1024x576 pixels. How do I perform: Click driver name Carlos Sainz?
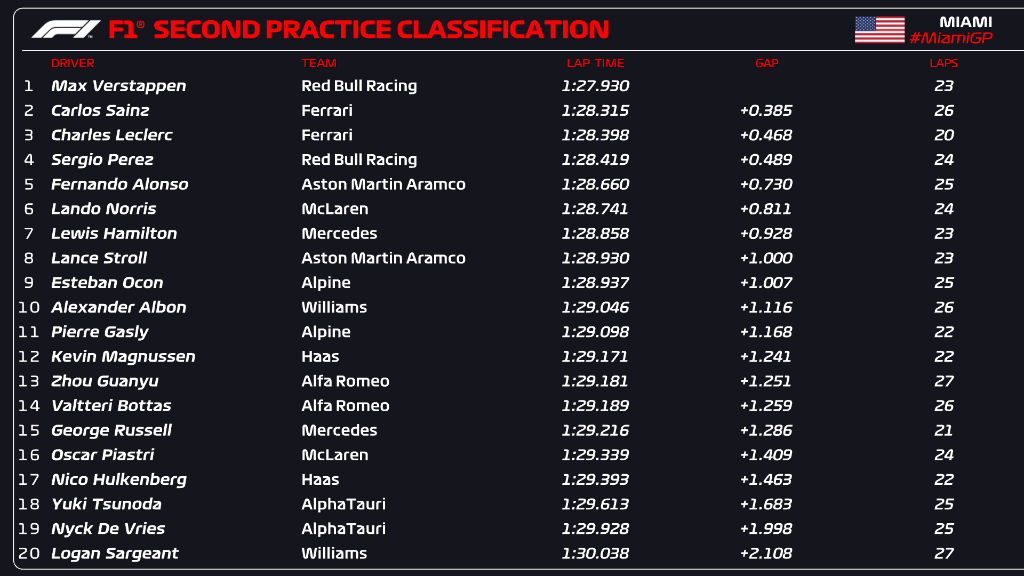(x=100, y=110)
